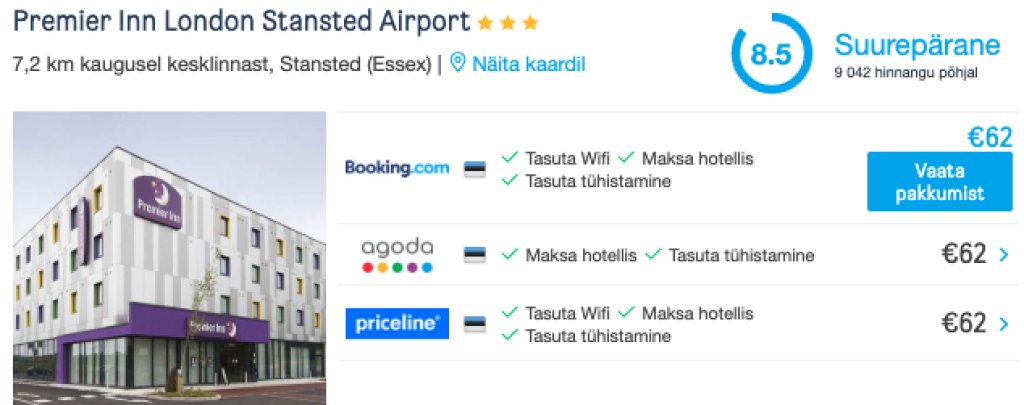
Task: Click the Suurepärane rating label
Action: coord(917,45)
